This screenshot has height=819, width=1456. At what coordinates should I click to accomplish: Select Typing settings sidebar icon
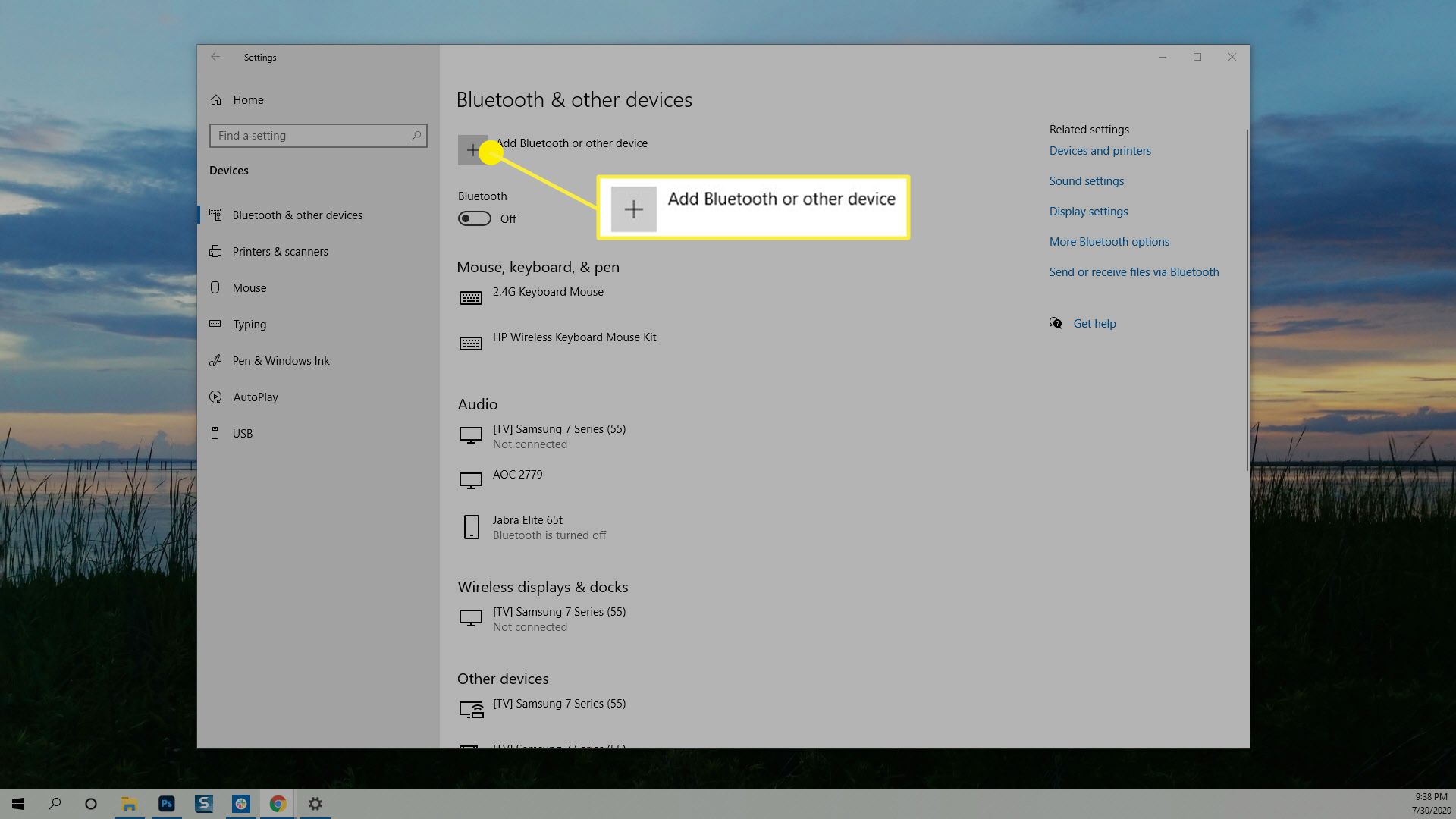216,323
